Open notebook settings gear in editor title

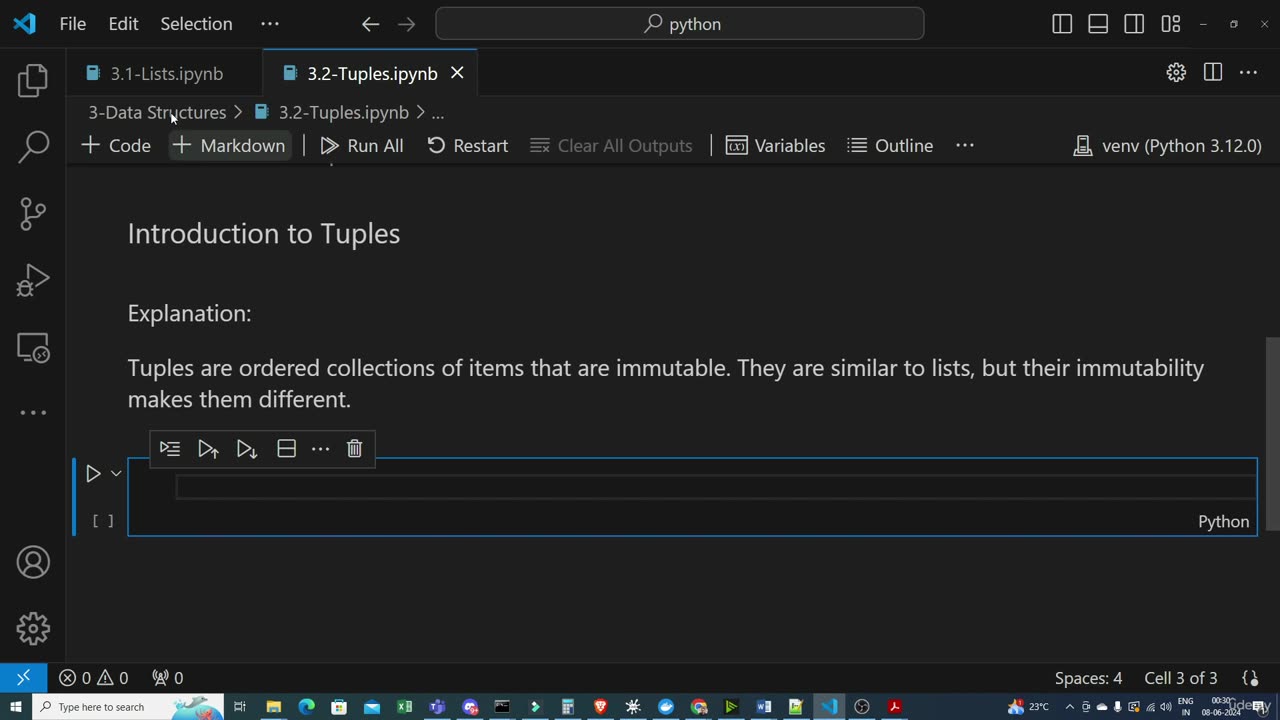(1176, 72)
